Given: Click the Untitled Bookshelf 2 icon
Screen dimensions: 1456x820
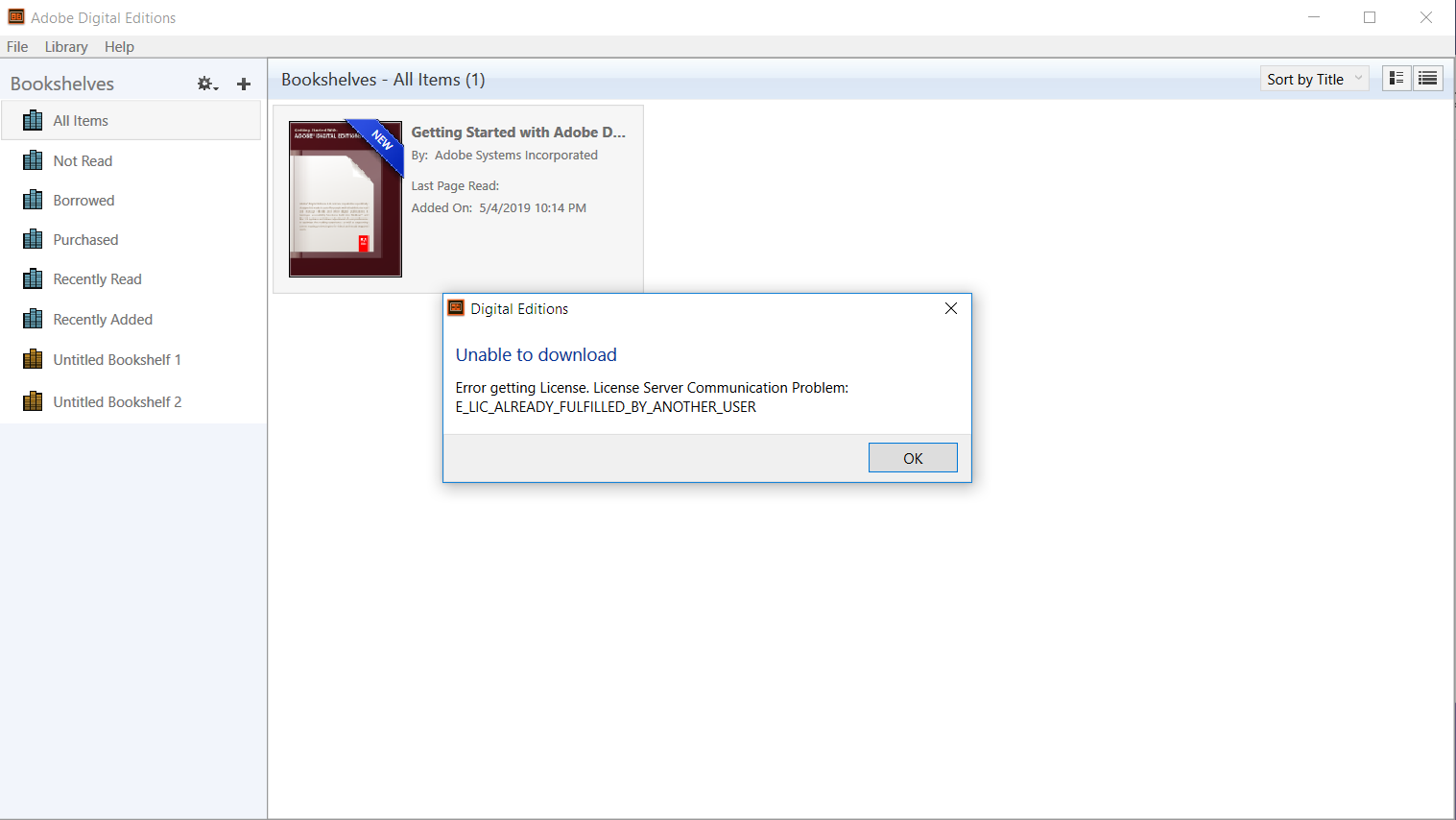Looking at the screenshot, I should pyautogui.click(x=33, y=401).
